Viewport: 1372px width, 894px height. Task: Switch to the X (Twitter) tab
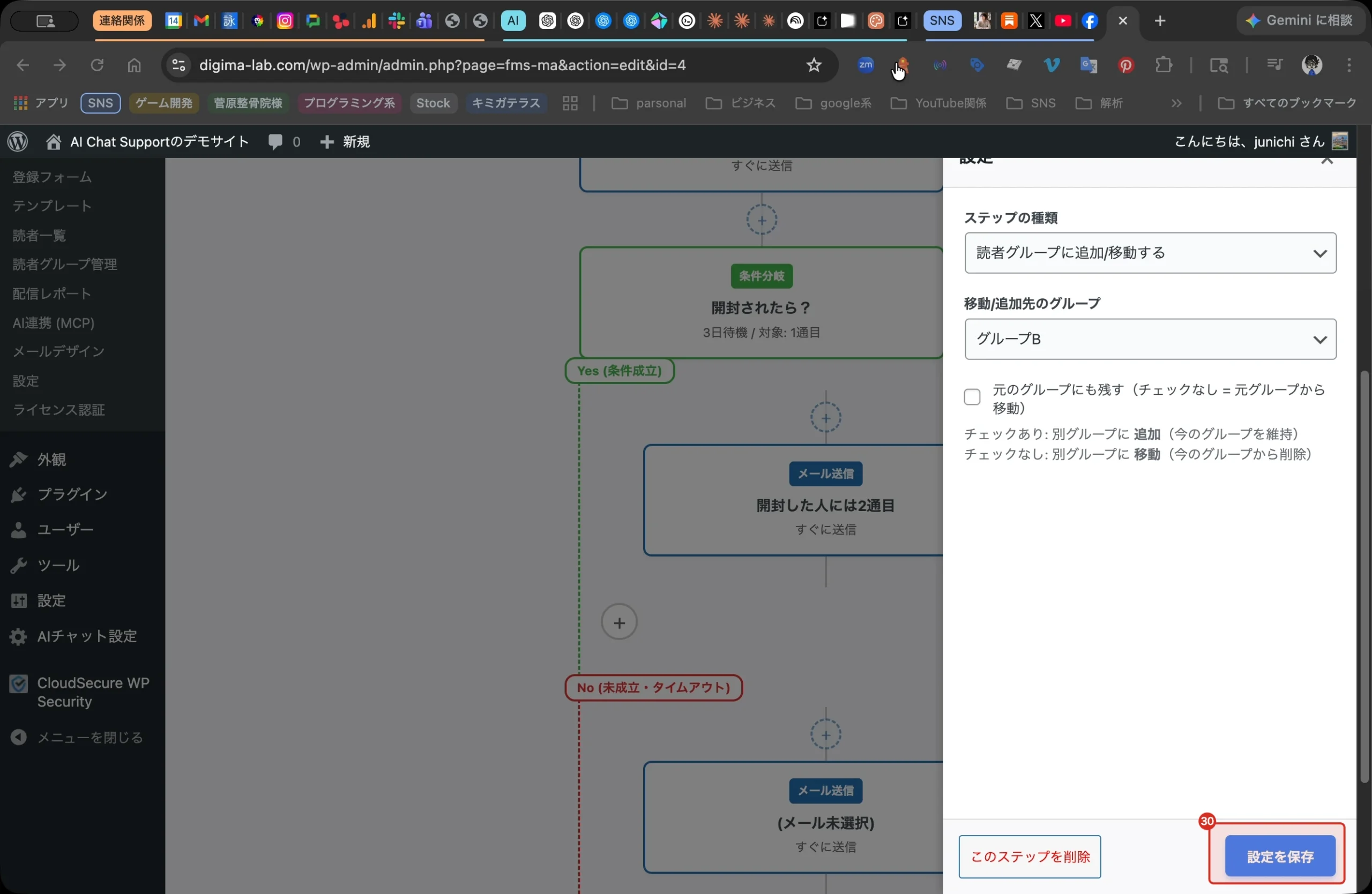tap(1036, 21)
